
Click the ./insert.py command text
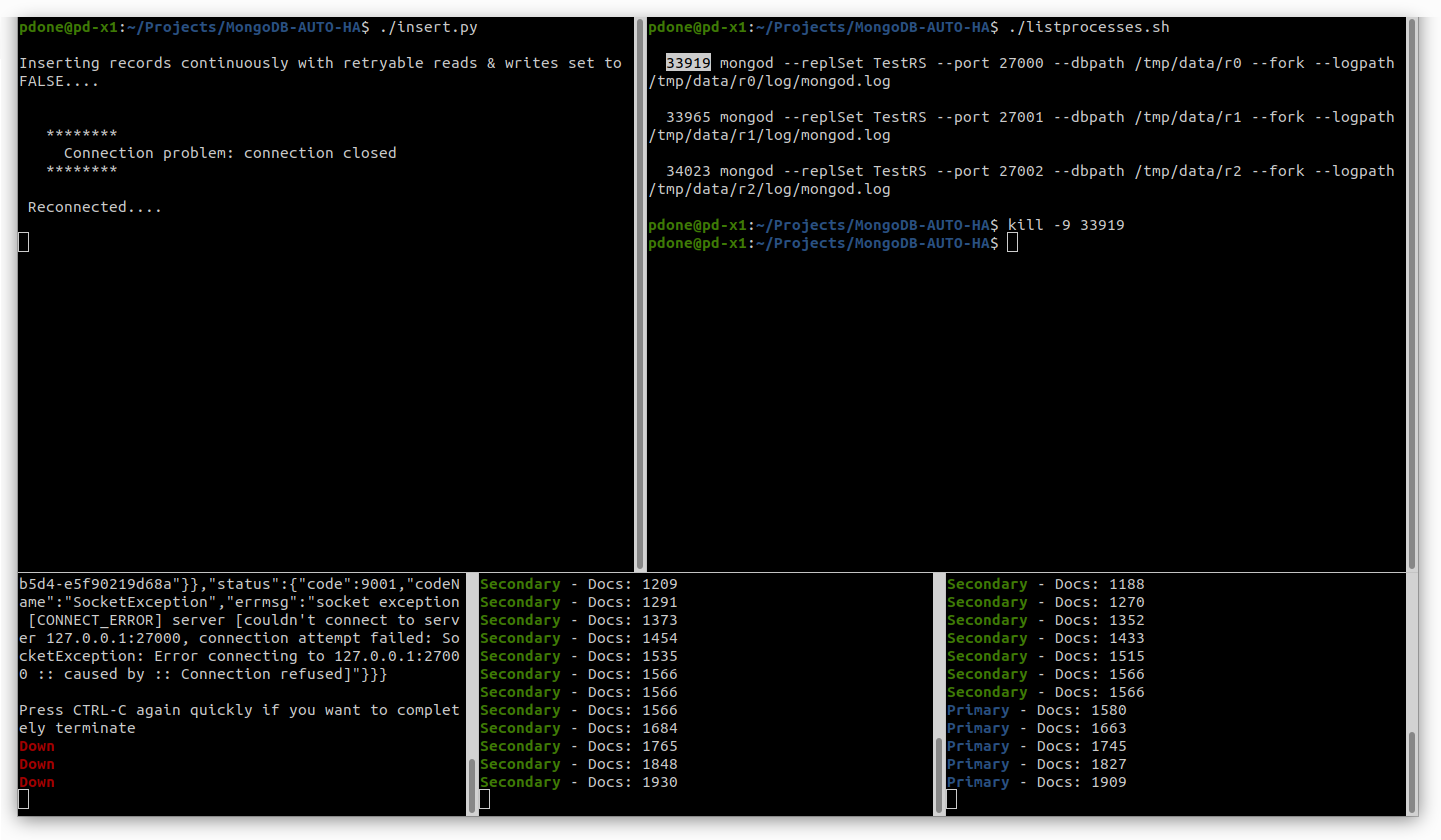pyautogui.click(x=428, y=27)
